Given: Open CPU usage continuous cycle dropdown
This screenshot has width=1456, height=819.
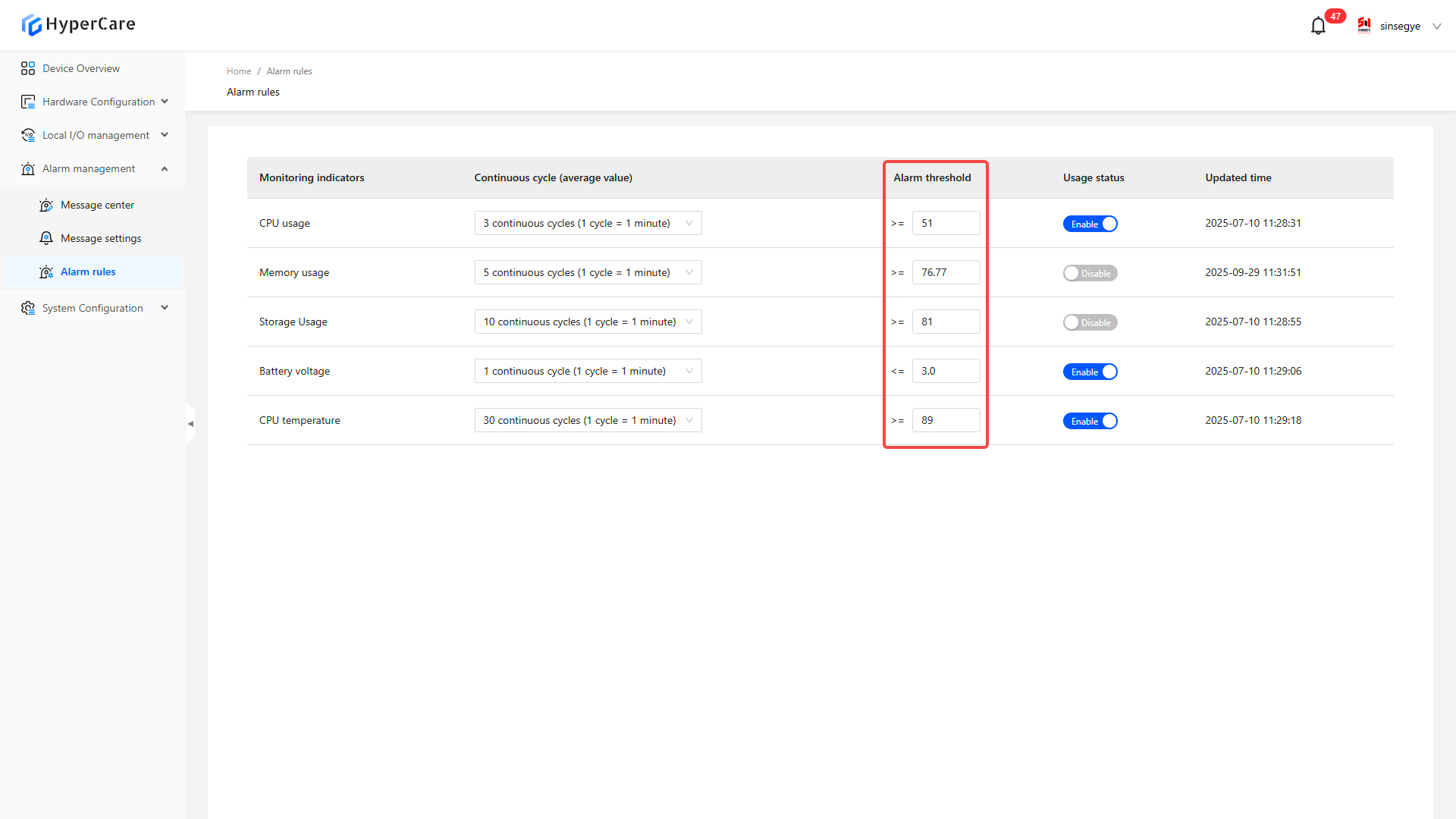Looking at the screenshot, I should pyautogui.click(x=588, y=223).
